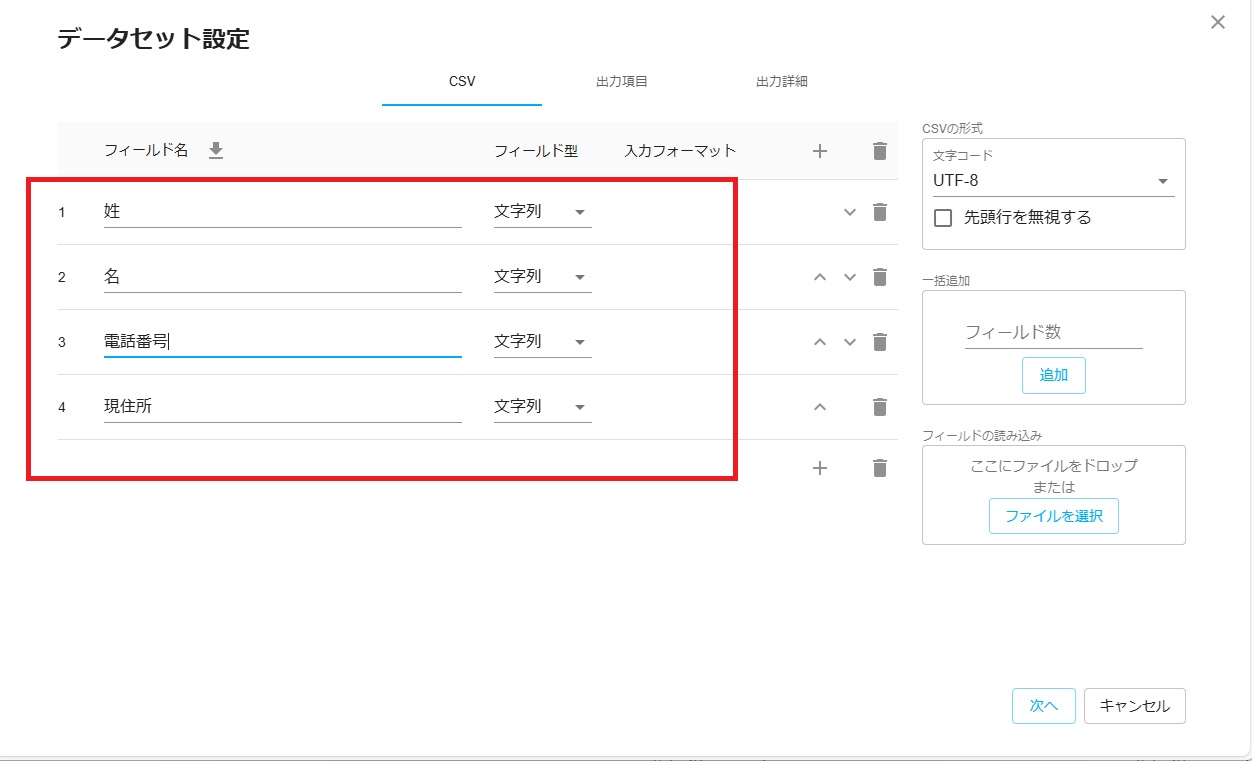Image resolution: width=1252 pixels, height=761 pixels.
Task: Open field type dropdown for 電話番号
Action: click(x=542, y=342)
